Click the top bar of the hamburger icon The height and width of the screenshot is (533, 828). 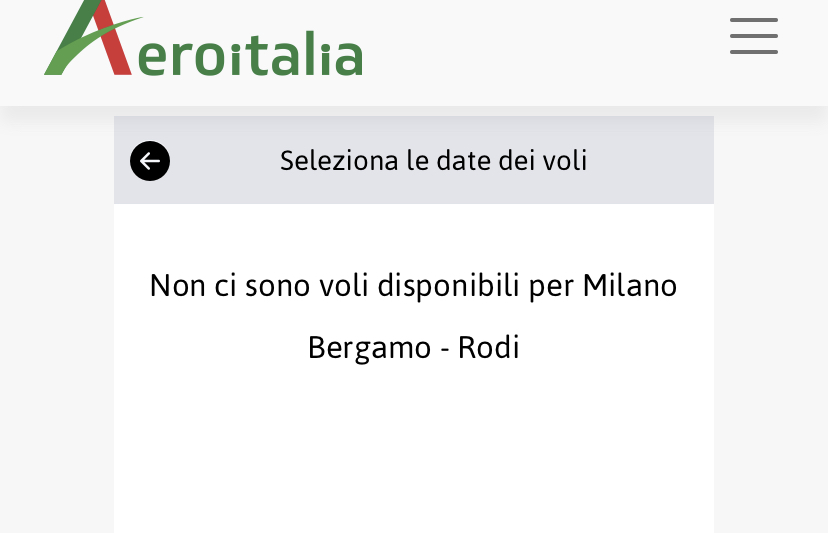pos(753,19)
